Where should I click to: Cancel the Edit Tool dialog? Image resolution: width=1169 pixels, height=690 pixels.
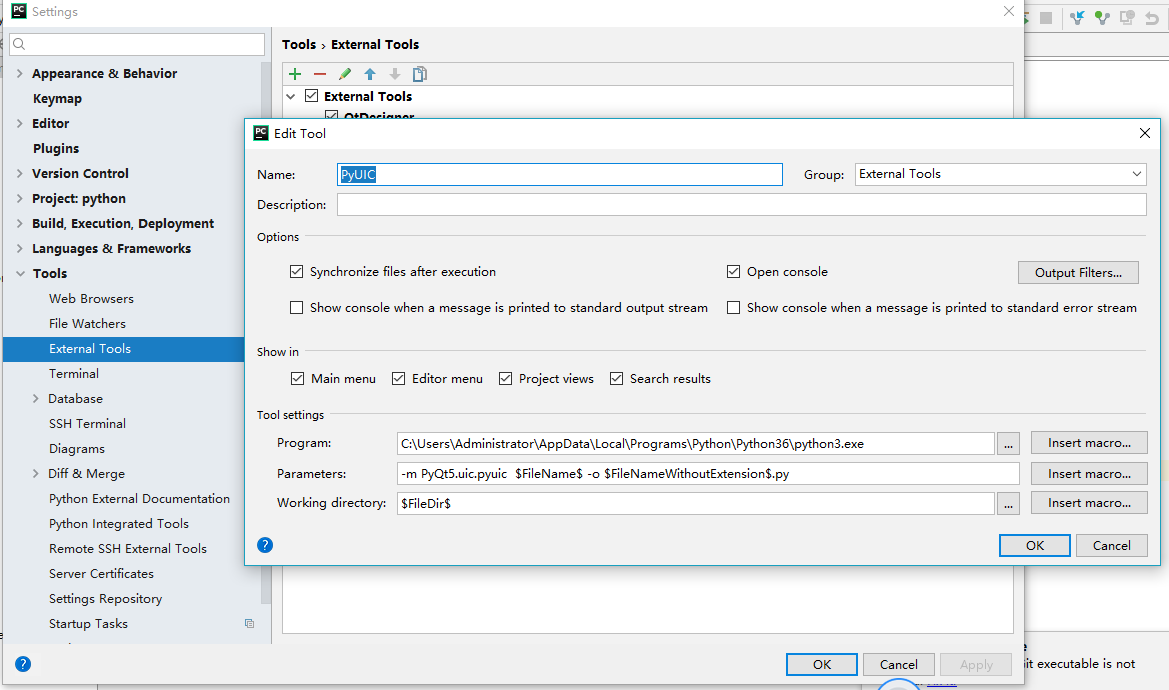1112,545
